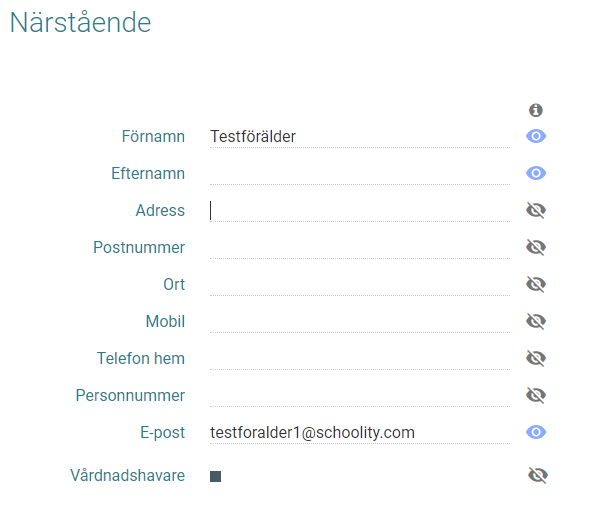
Task: Unhide the Personnummer field
Action: pos(536,395)
